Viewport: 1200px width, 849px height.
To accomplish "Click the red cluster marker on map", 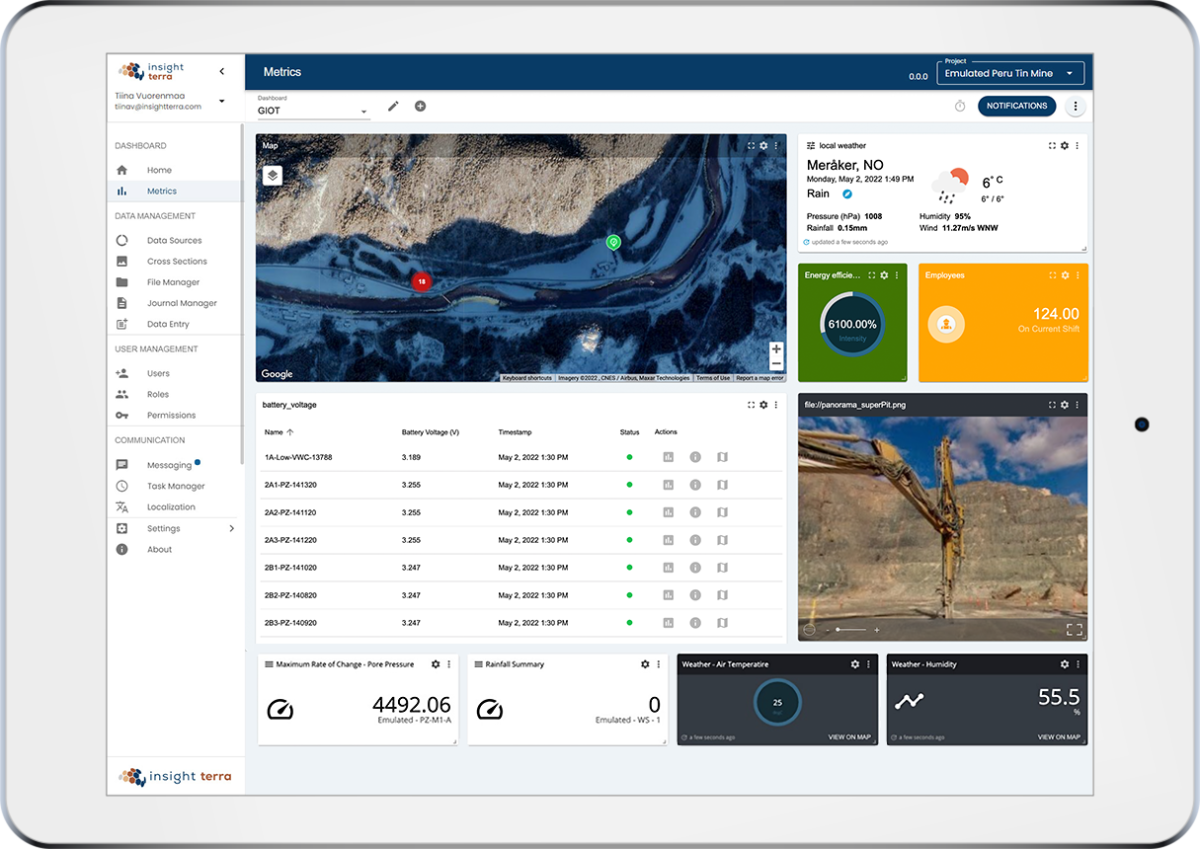I will point(421,282).
